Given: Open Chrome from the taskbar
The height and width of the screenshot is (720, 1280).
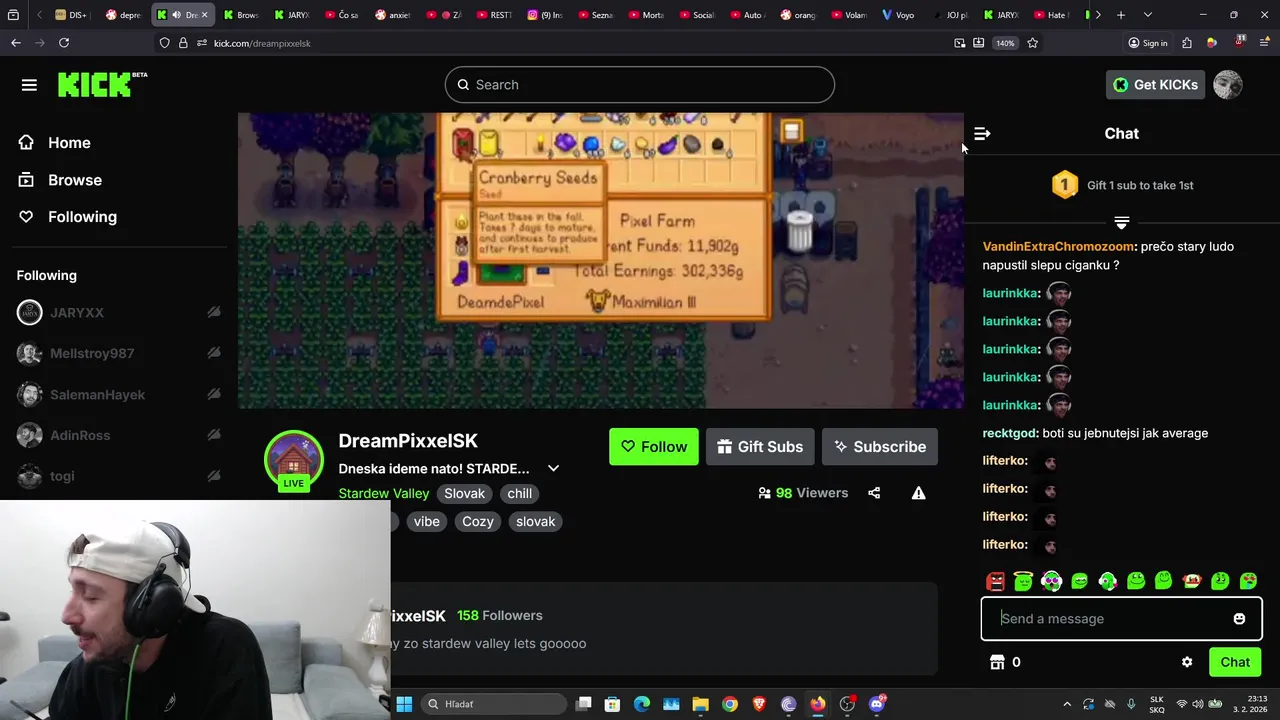Looking at the screenshot, I should click(x=730, y=704).
